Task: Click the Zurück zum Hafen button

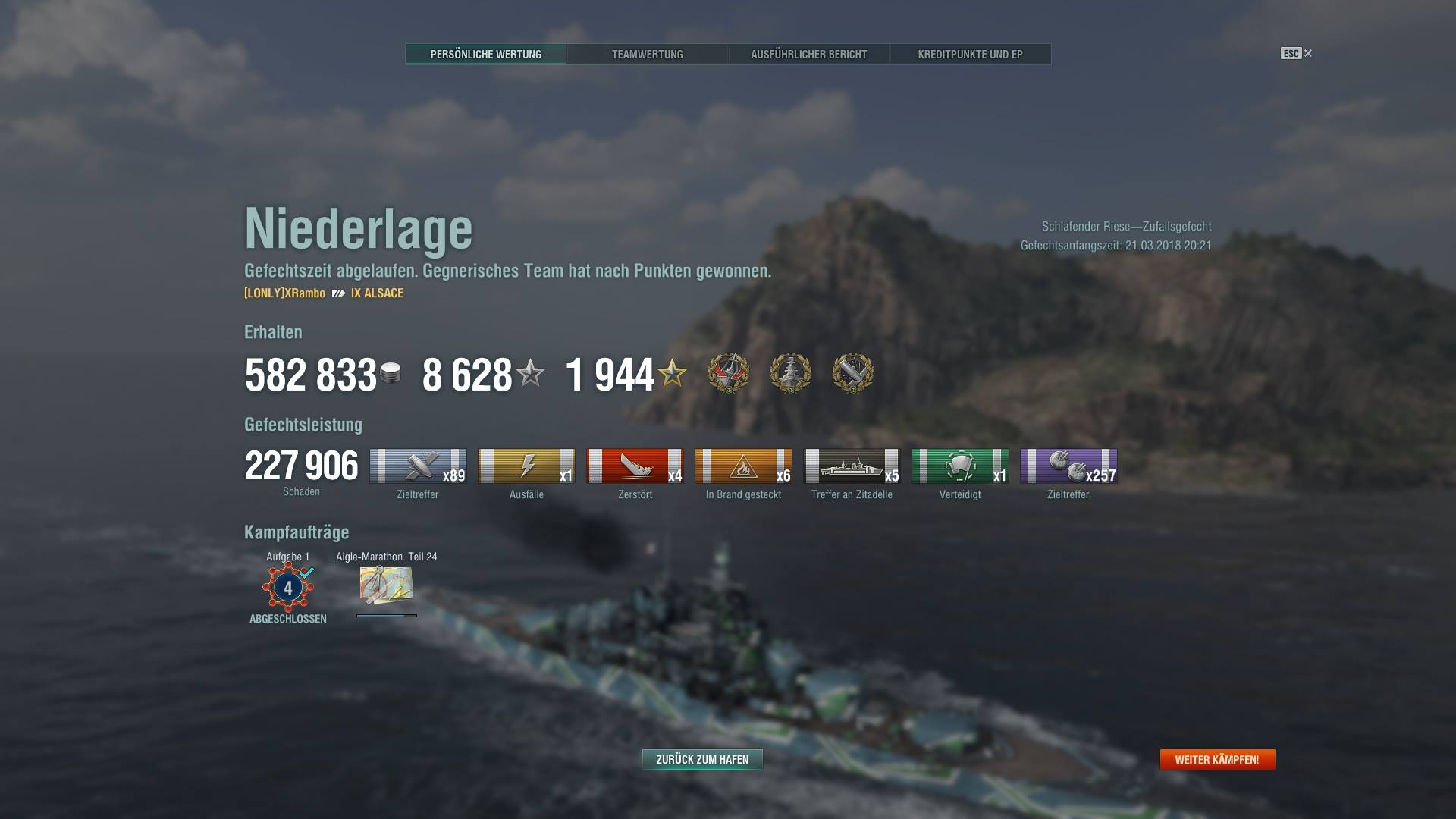Action: click(x=702, y=759)
